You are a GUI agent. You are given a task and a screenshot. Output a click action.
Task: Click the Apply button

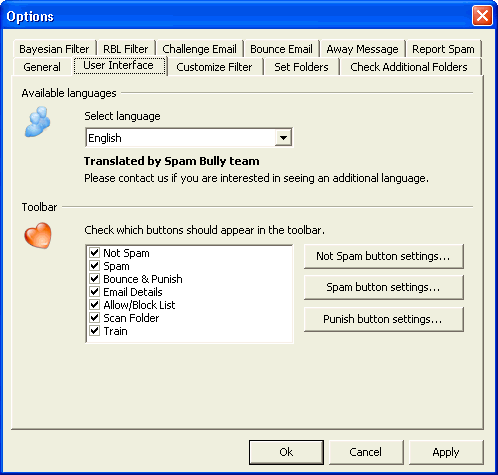tap(446, 452)
